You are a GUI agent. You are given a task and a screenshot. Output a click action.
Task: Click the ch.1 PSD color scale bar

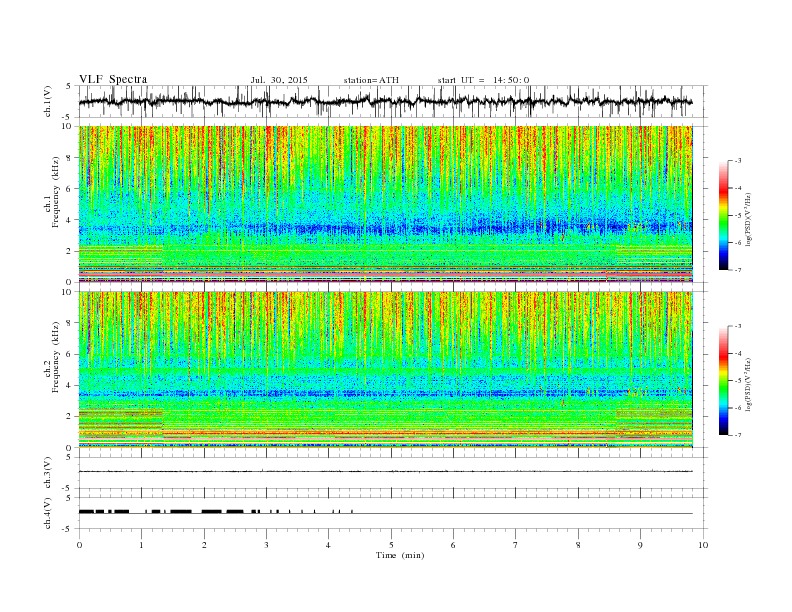723,215
